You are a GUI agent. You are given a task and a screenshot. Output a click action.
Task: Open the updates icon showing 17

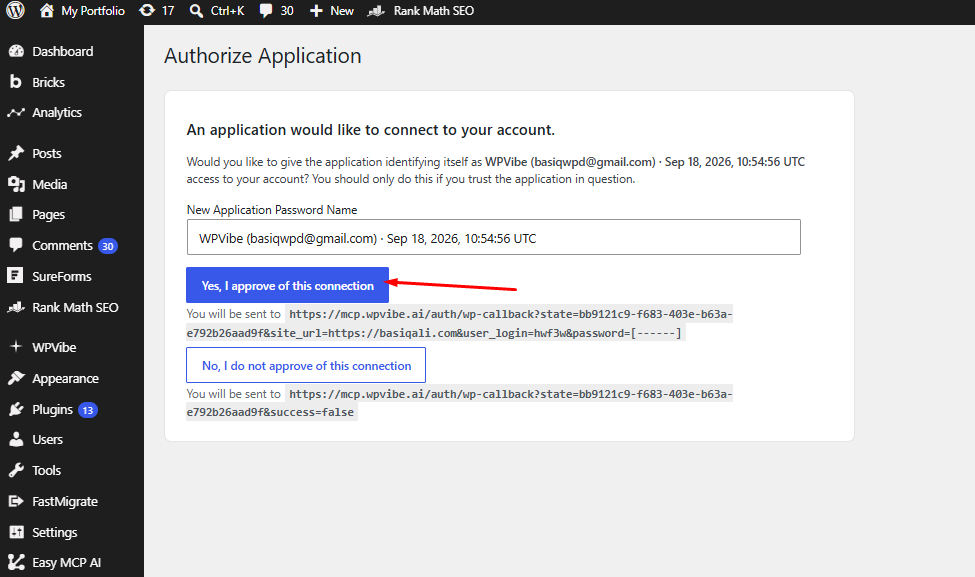click(x=147, y=11)
